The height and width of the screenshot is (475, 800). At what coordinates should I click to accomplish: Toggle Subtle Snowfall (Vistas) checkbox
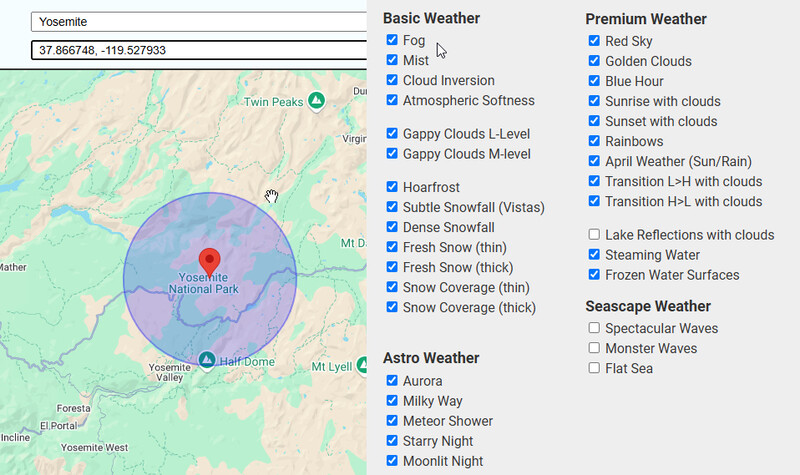point(392,207)
